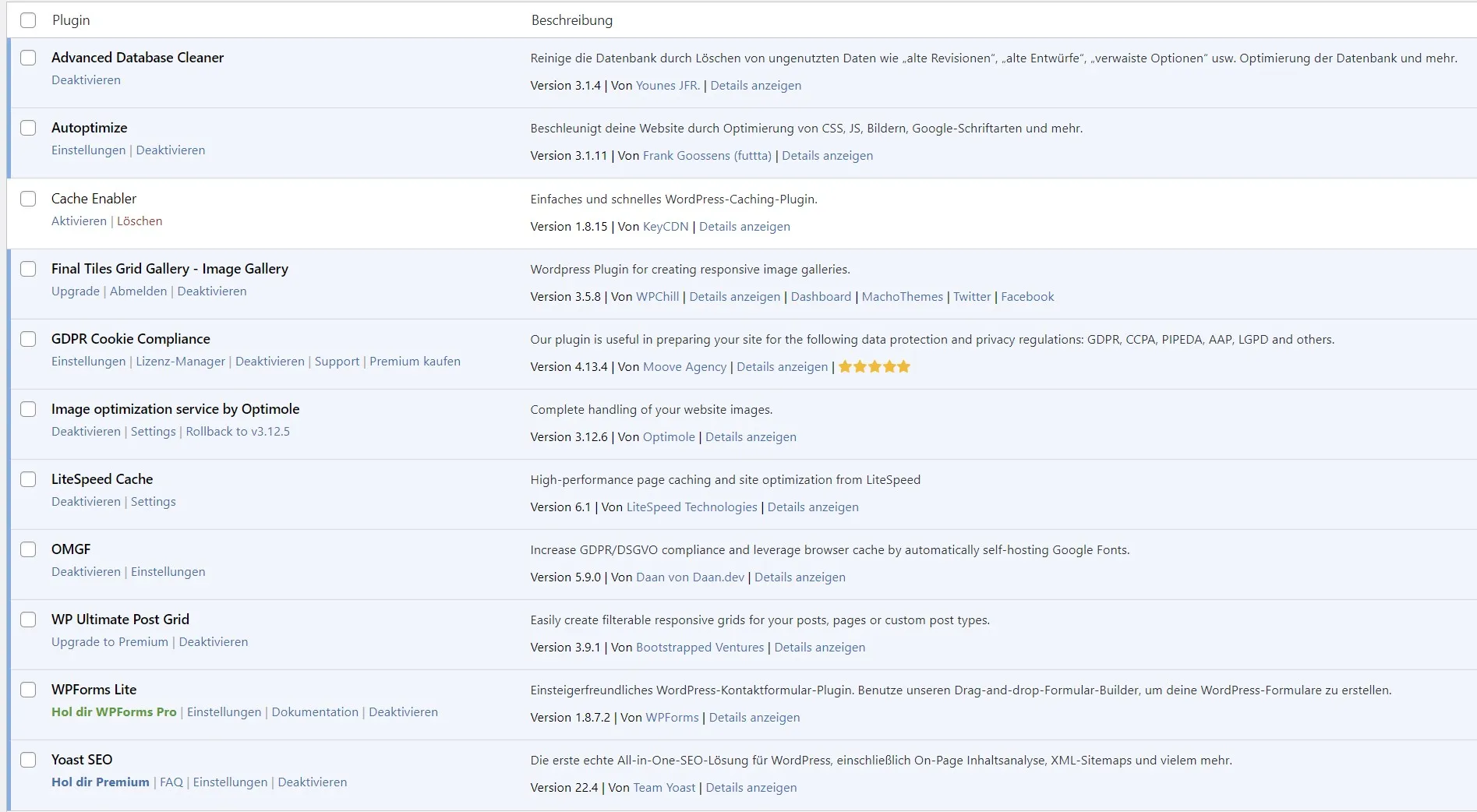The width and height of the screenshot is (1477, 812).
Task: Visit the Team Yoast author link
Action: pos(664,788)
